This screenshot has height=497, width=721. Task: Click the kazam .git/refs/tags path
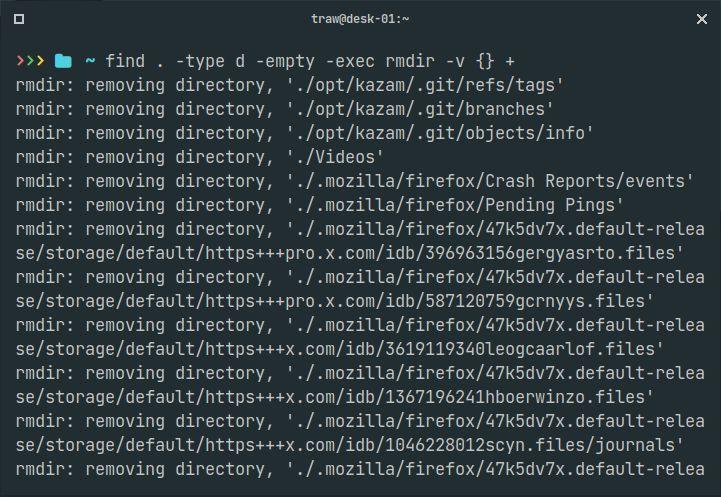[425, 85]
